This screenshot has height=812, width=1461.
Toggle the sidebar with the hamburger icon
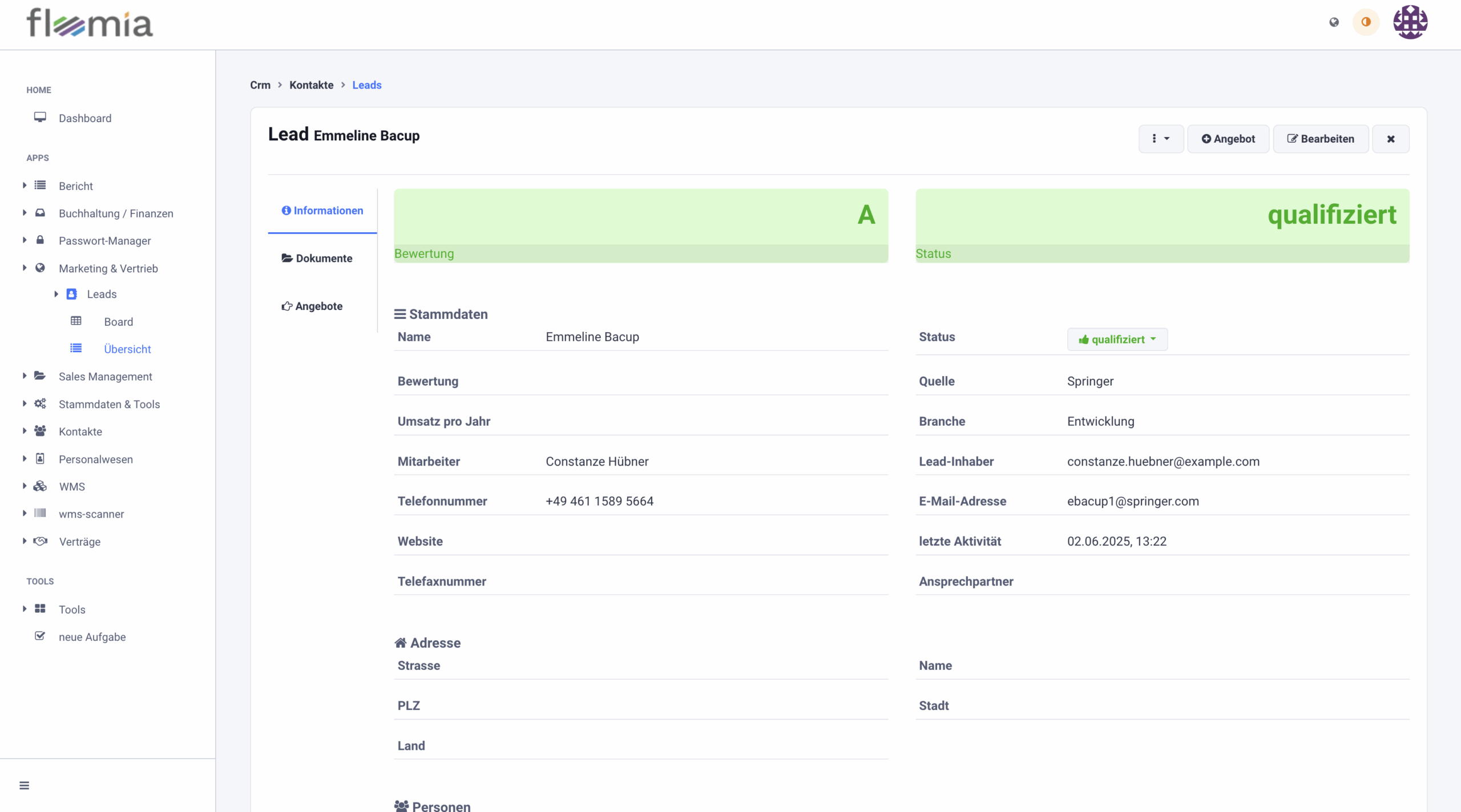click(24, 785)
